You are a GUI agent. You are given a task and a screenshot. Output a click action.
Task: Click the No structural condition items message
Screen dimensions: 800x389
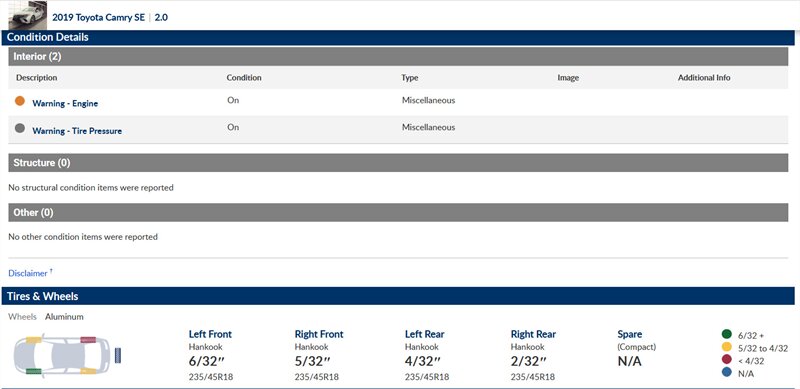coord(91,187)
